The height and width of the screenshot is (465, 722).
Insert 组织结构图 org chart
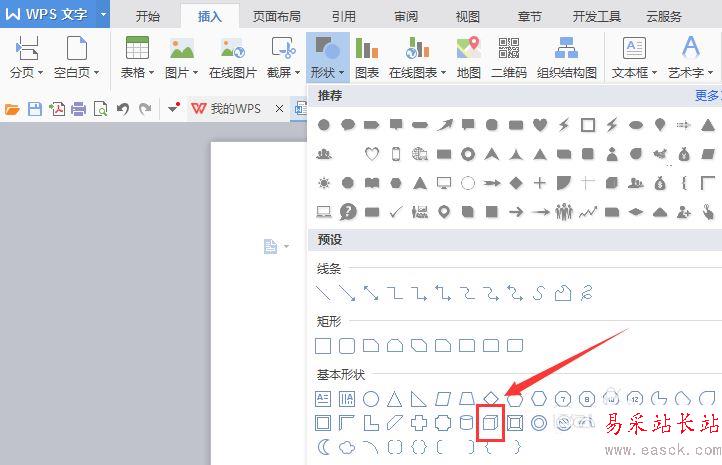pyautogui.click(x=567, y=58)
